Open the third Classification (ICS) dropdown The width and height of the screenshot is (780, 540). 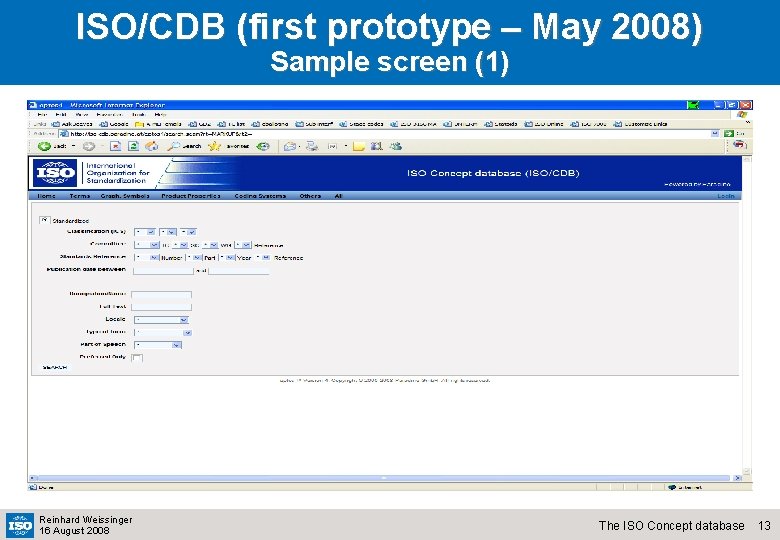click(x=188, y=232)
